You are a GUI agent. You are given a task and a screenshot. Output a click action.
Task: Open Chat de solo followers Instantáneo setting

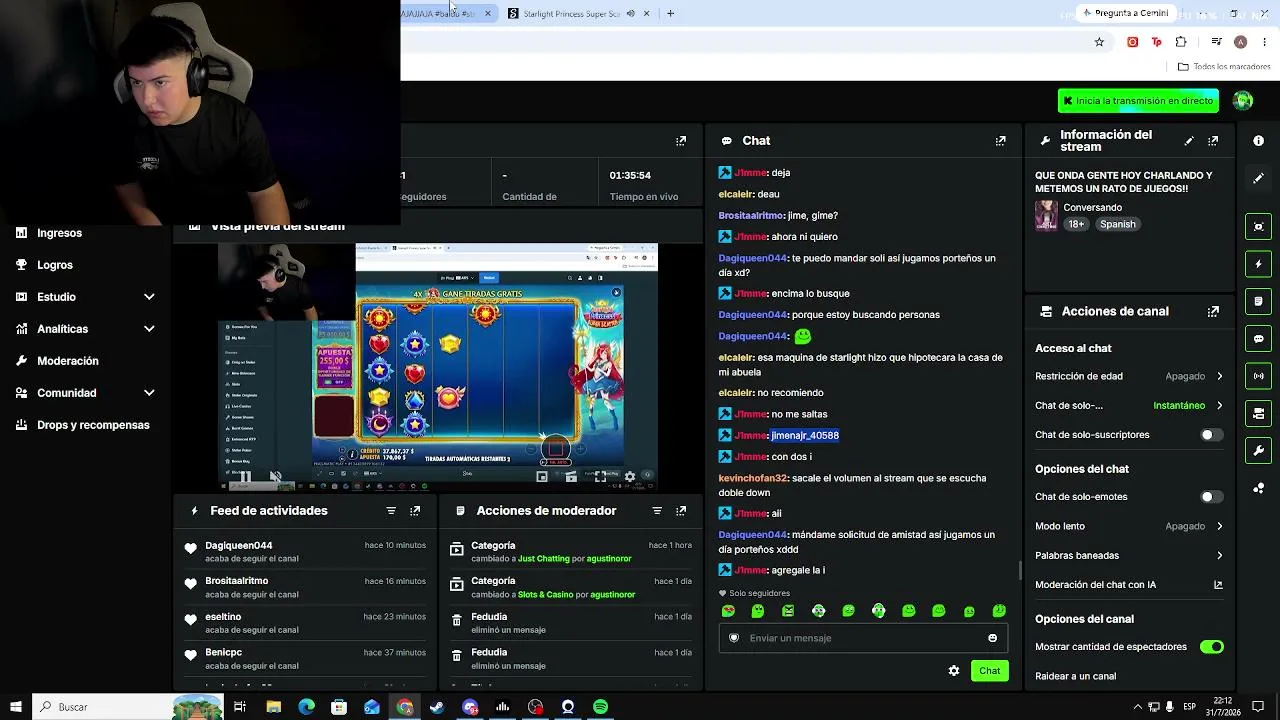pyautogui.click(x=1129, y=406)
